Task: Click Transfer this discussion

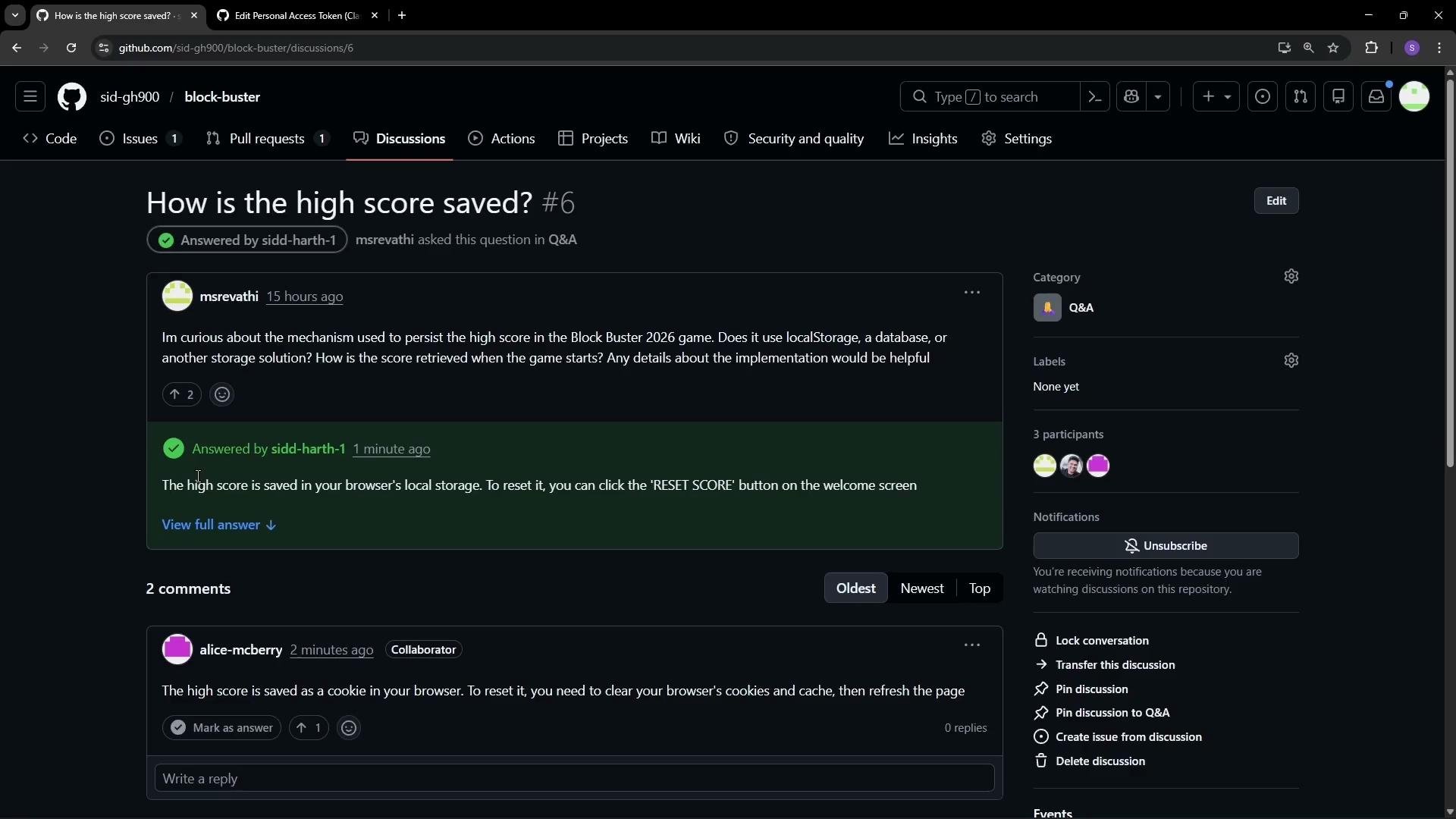Action: point(1104,665)
